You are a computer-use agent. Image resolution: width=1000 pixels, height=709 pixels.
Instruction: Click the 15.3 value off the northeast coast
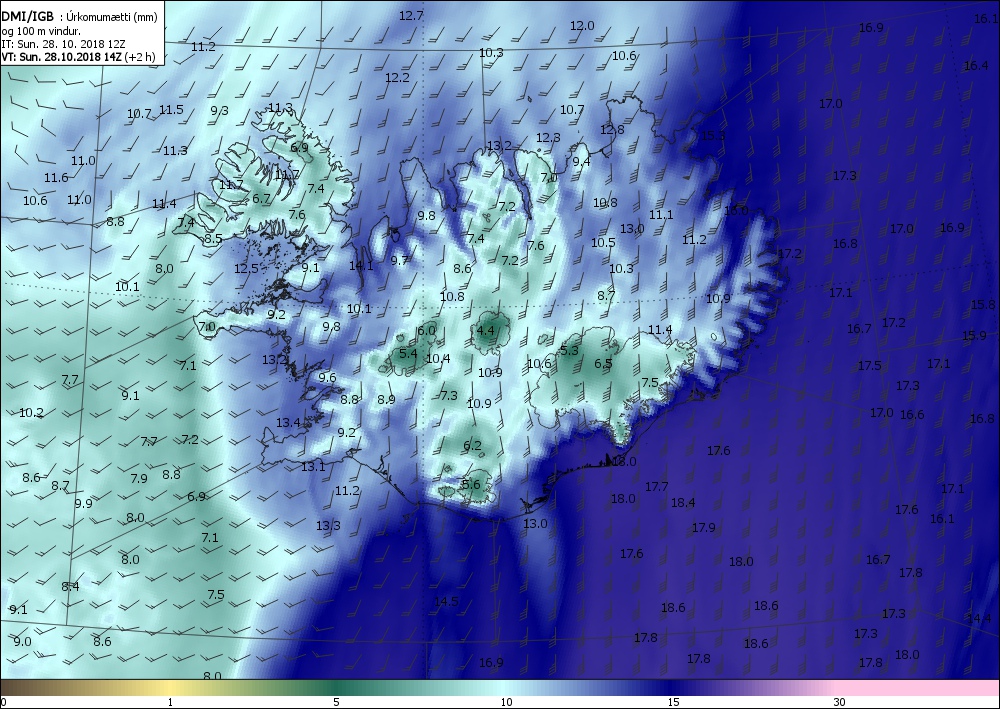[x=713, y=136]
